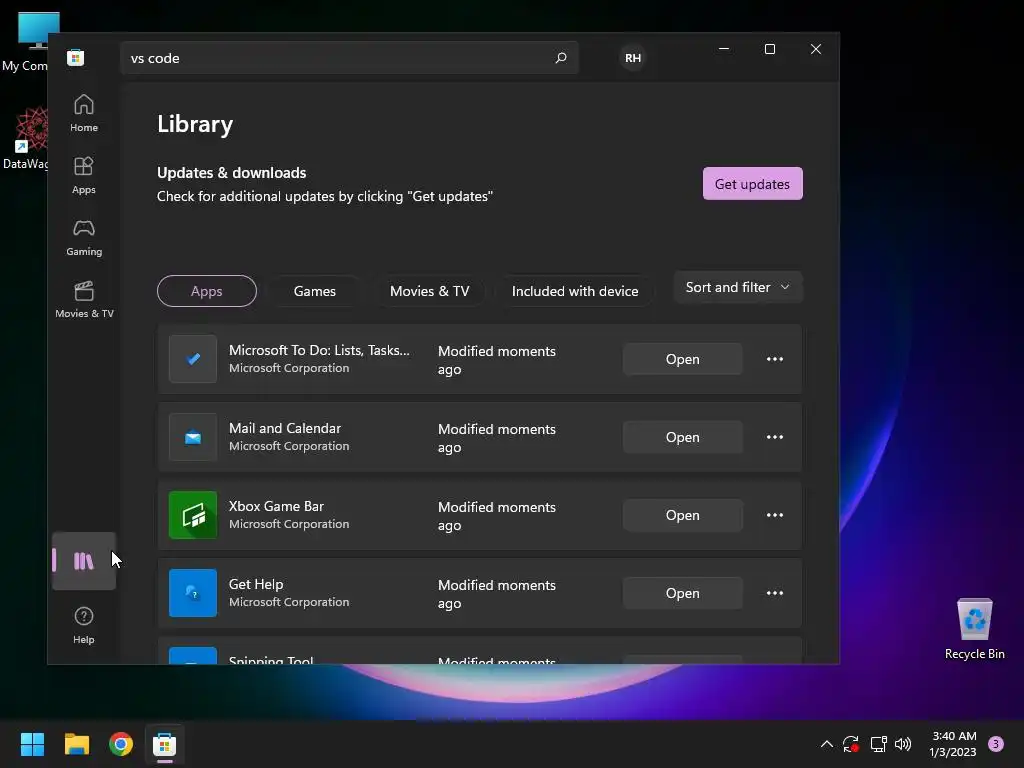Show hidden system tray icons

(x=826, y=744)
